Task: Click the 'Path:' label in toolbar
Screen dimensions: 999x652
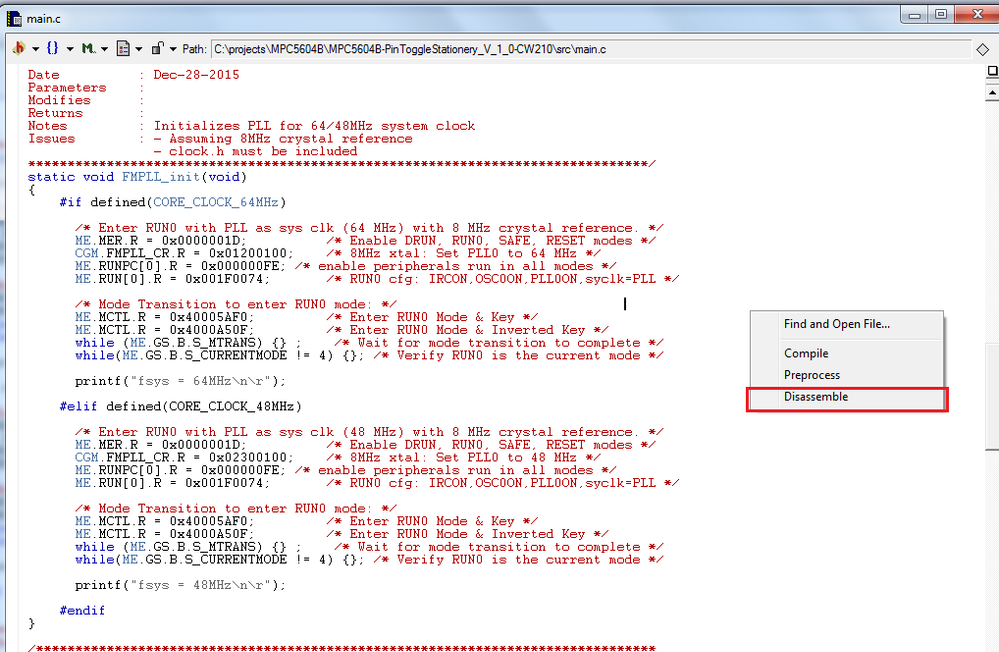Action: point(194,49)
